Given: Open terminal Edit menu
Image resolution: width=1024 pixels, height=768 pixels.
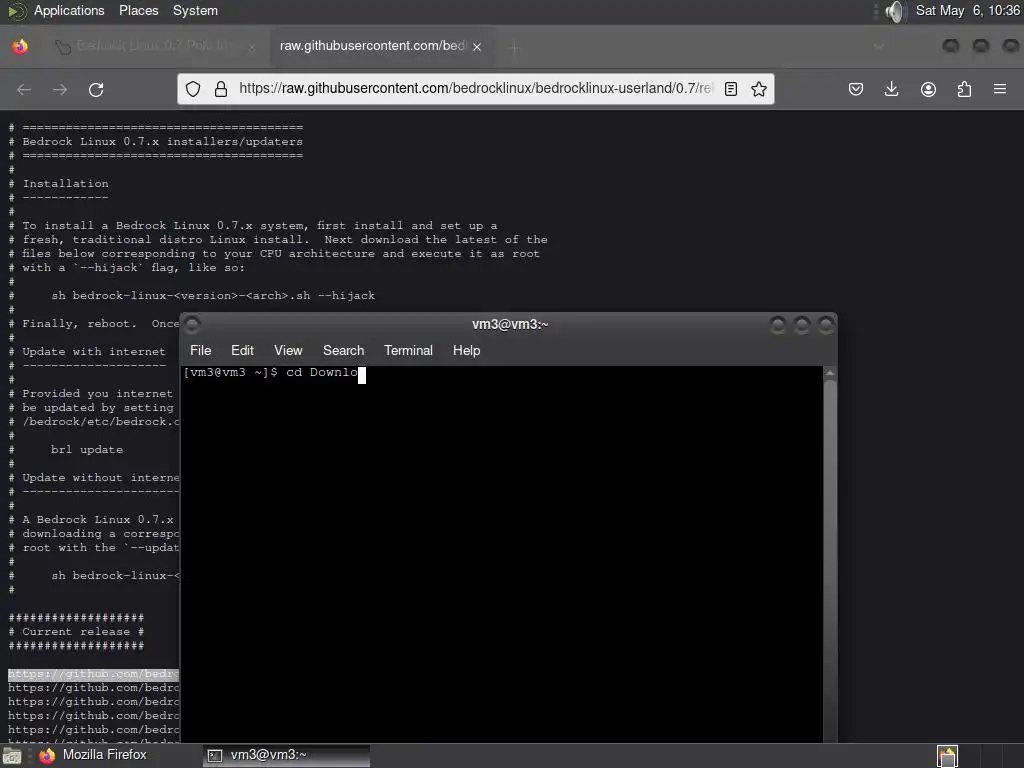Looking at the screenshot, I should [242, 351].
